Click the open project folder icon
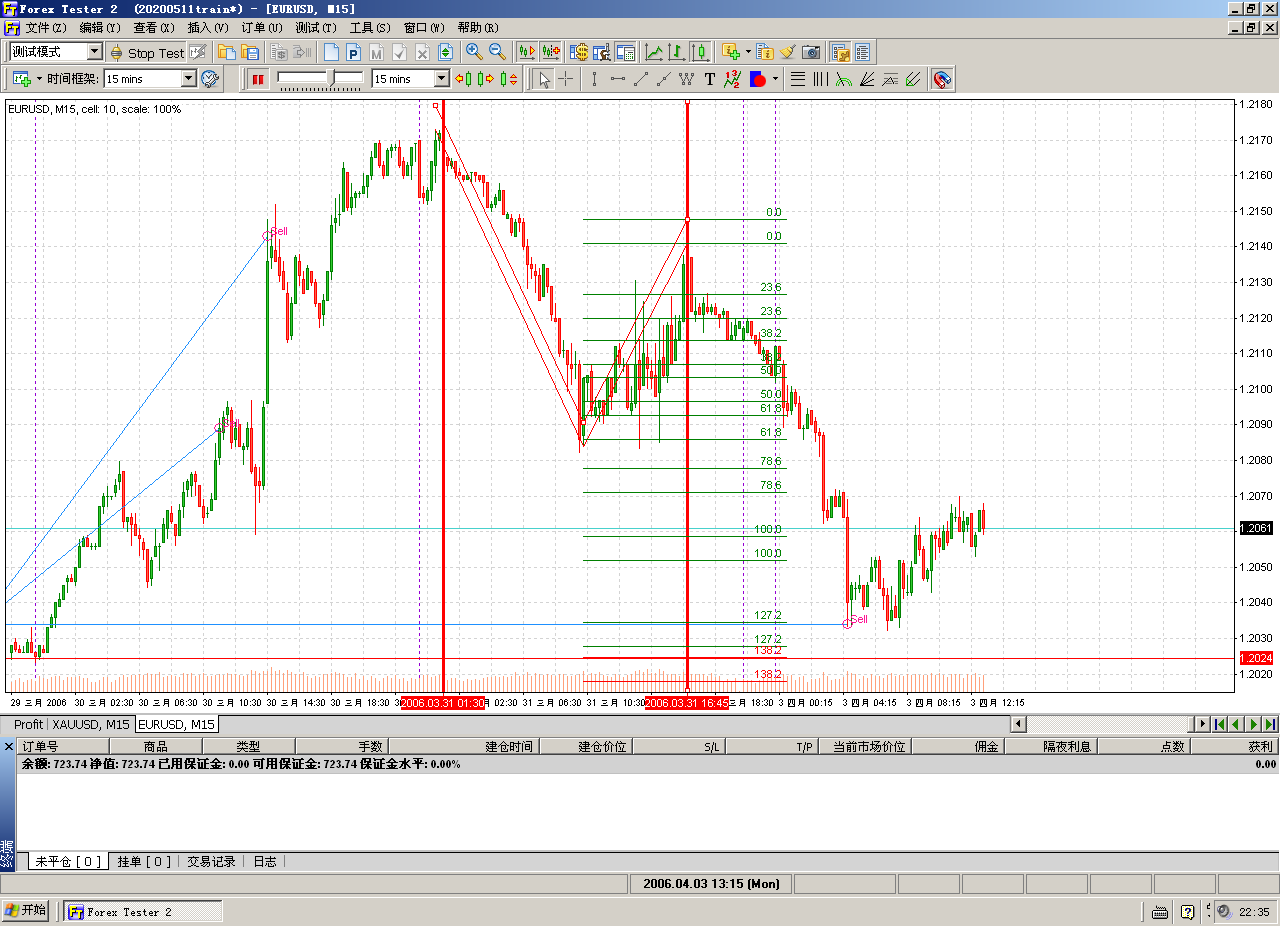The width and height of the screenshot is (1280, 926). (x=227, y=53)
